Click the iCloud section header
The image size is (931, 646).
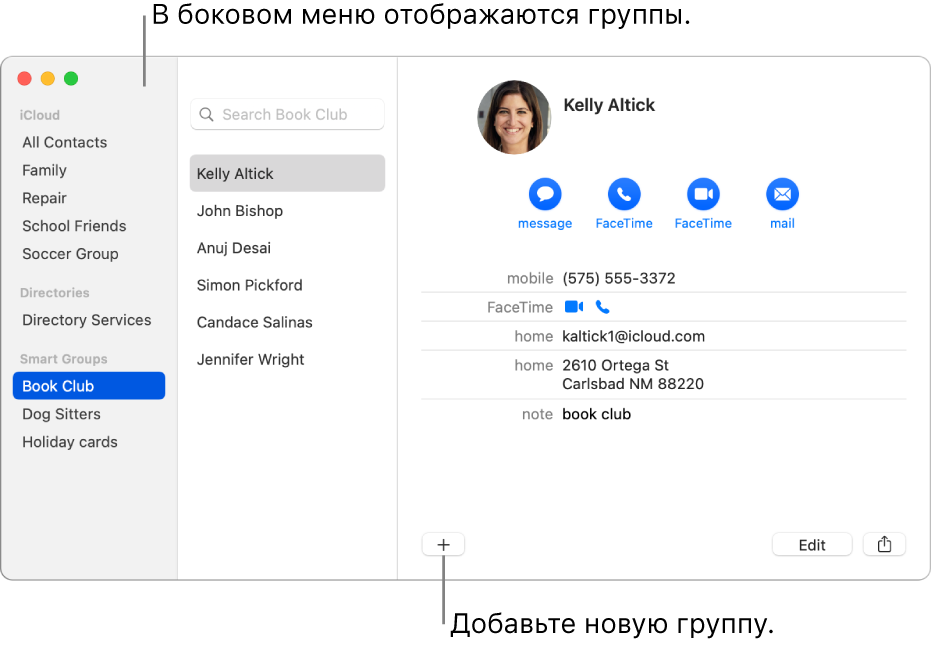[39, 115]
